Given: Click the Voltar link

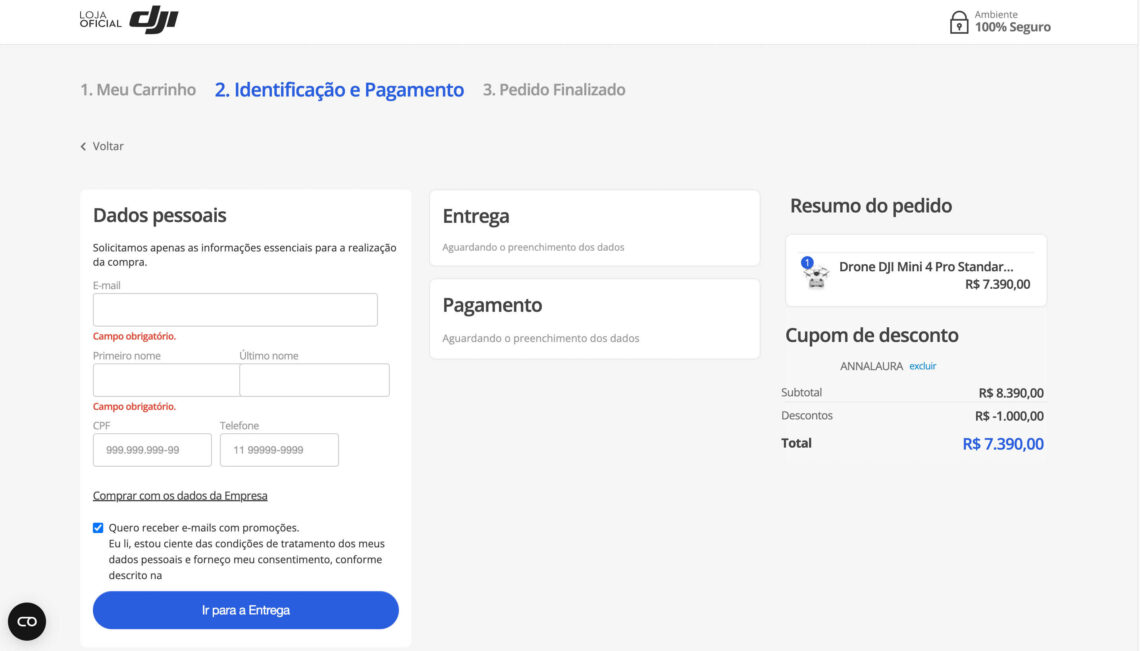Looking at the screenshot, I should (x=108, y=146).
